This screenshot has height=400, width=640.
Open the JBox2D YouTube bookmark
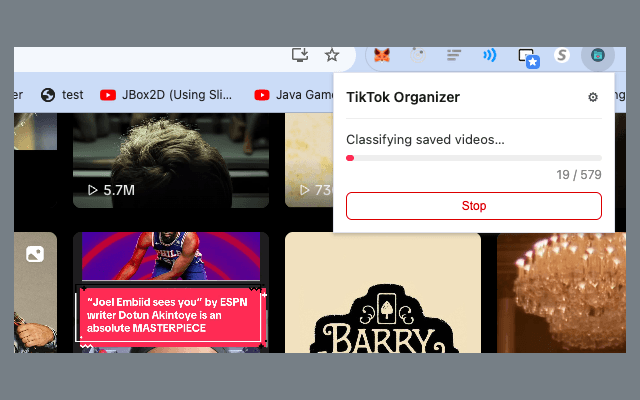click(166, 95)
